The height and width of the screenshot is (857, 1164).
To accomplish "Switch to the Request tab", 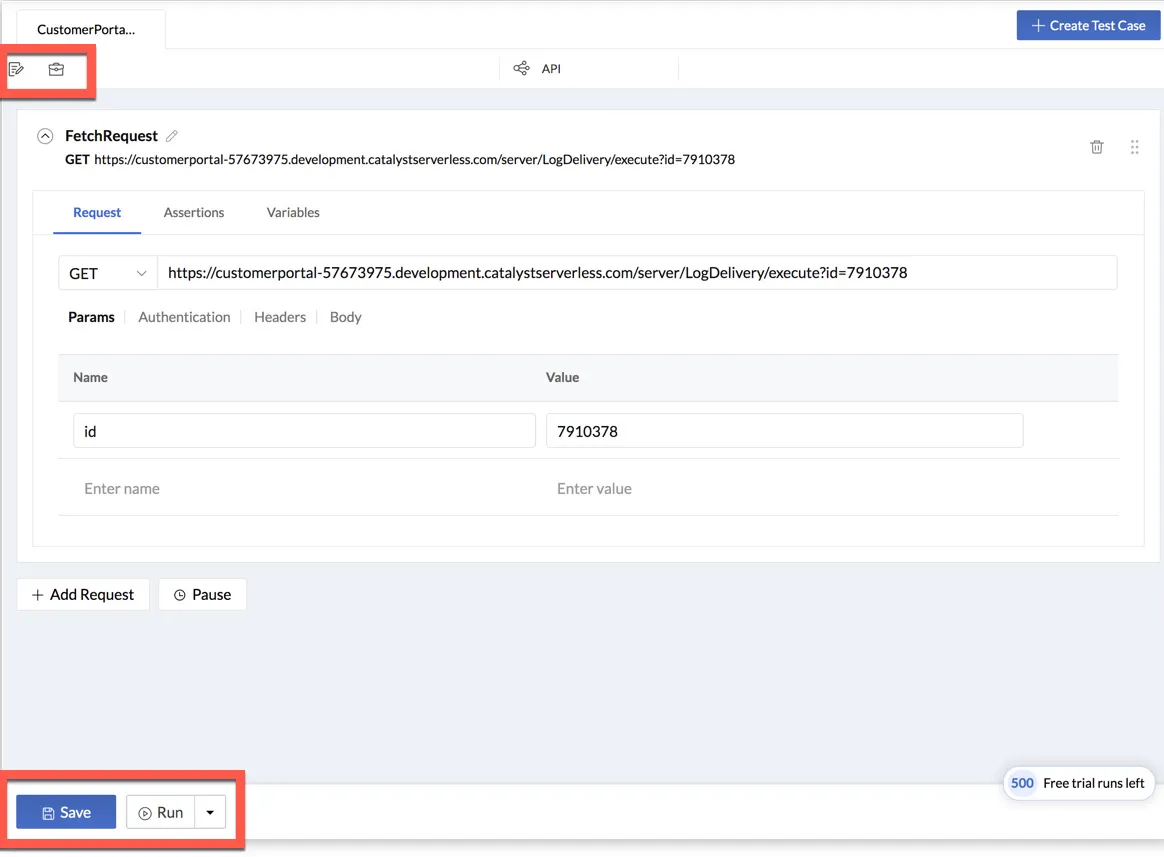I will [97, 212].
